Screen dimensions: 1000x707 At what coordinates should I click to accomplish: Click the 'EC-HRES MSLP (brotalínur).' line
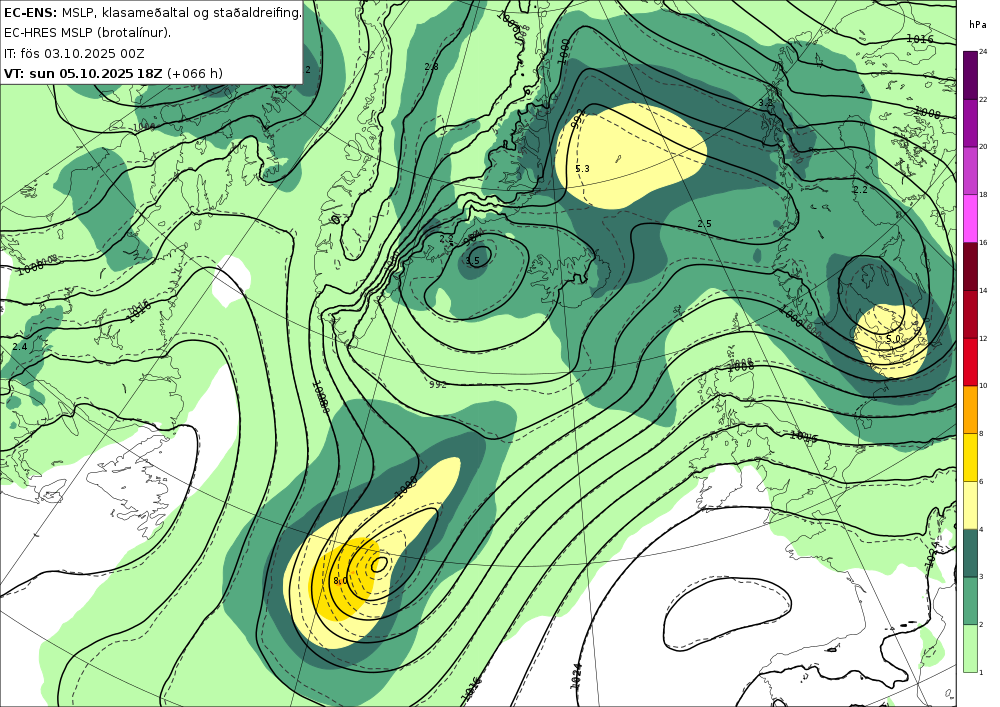tap(87, 33)
